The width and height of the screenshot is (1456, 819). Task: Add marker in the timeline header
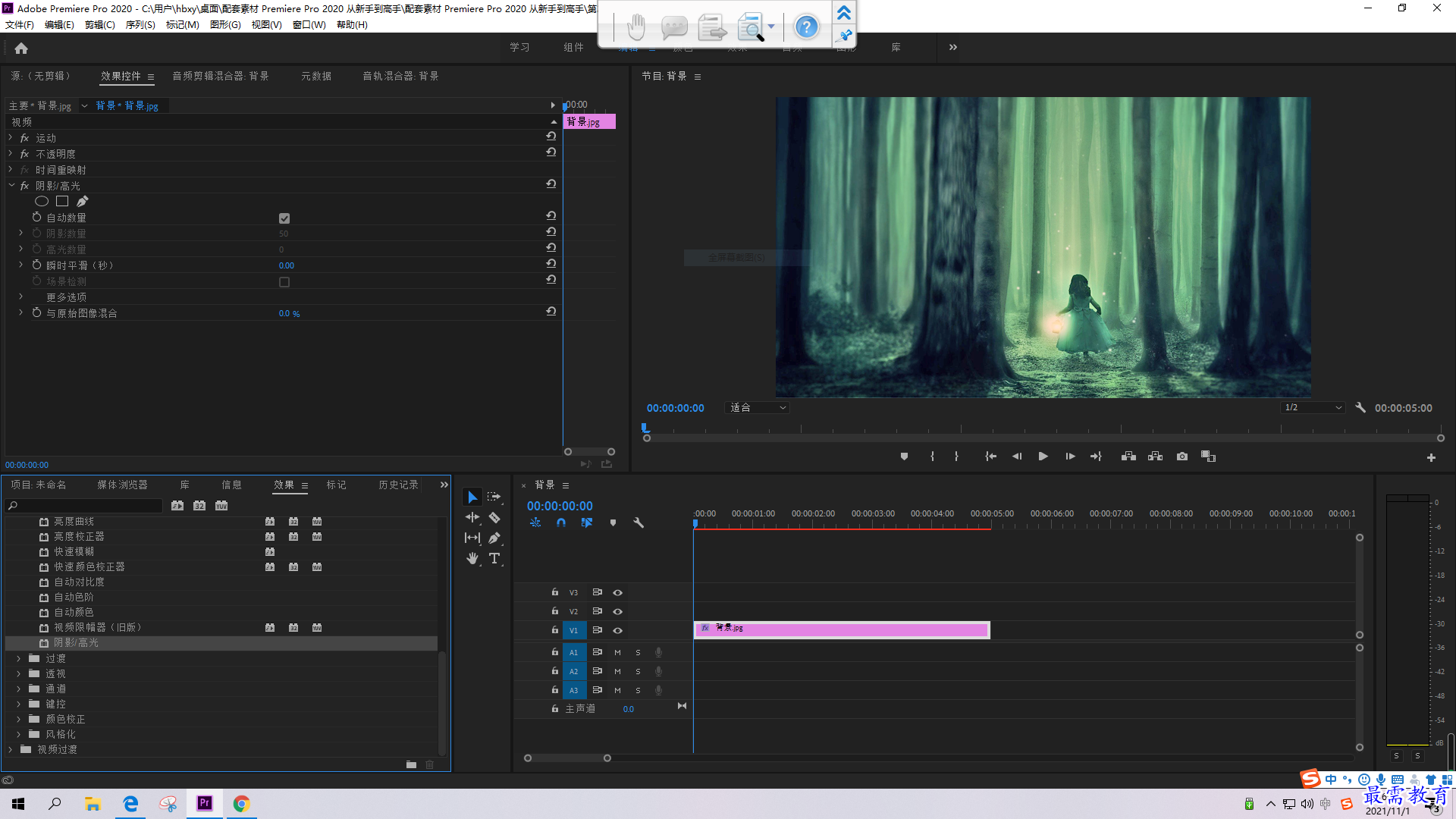[x=613, y=522]
